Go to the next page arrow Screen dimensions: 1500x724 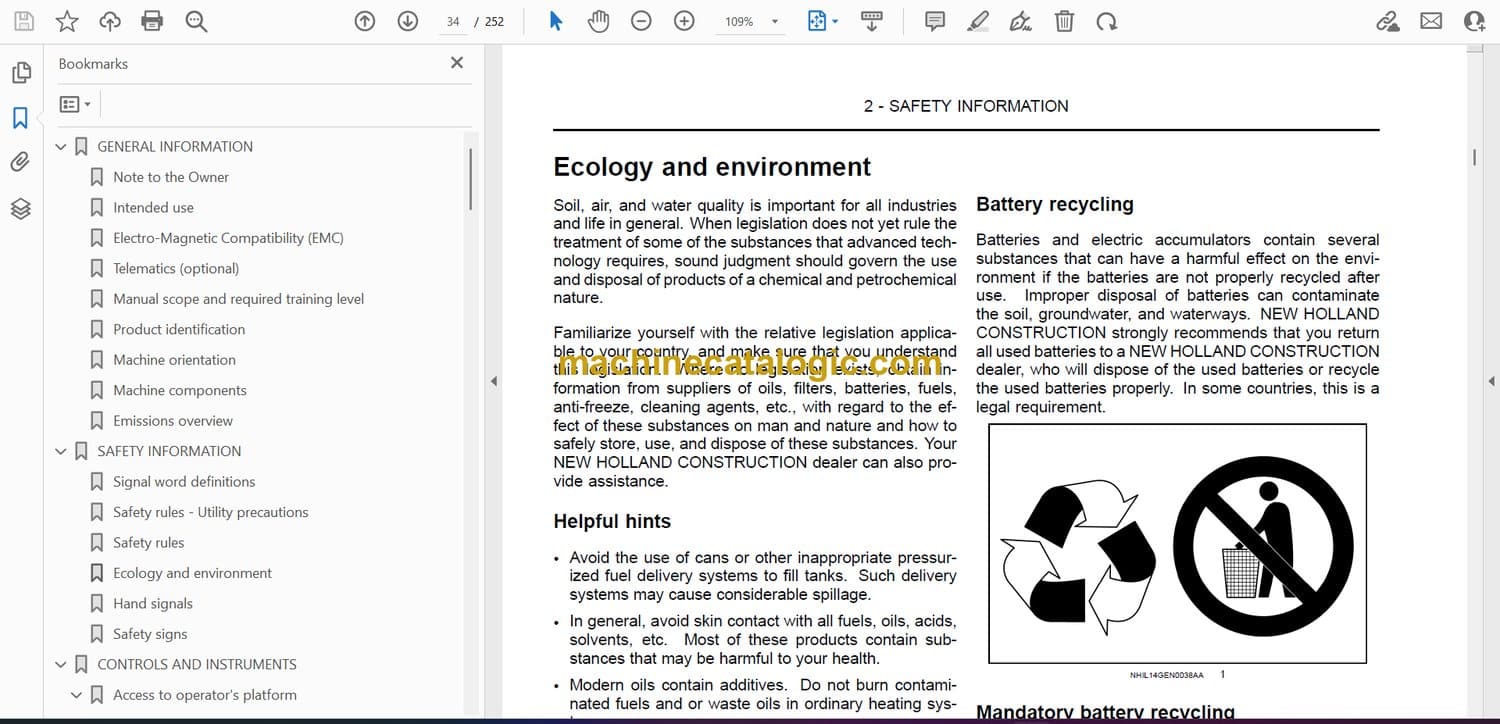[407, 21]
